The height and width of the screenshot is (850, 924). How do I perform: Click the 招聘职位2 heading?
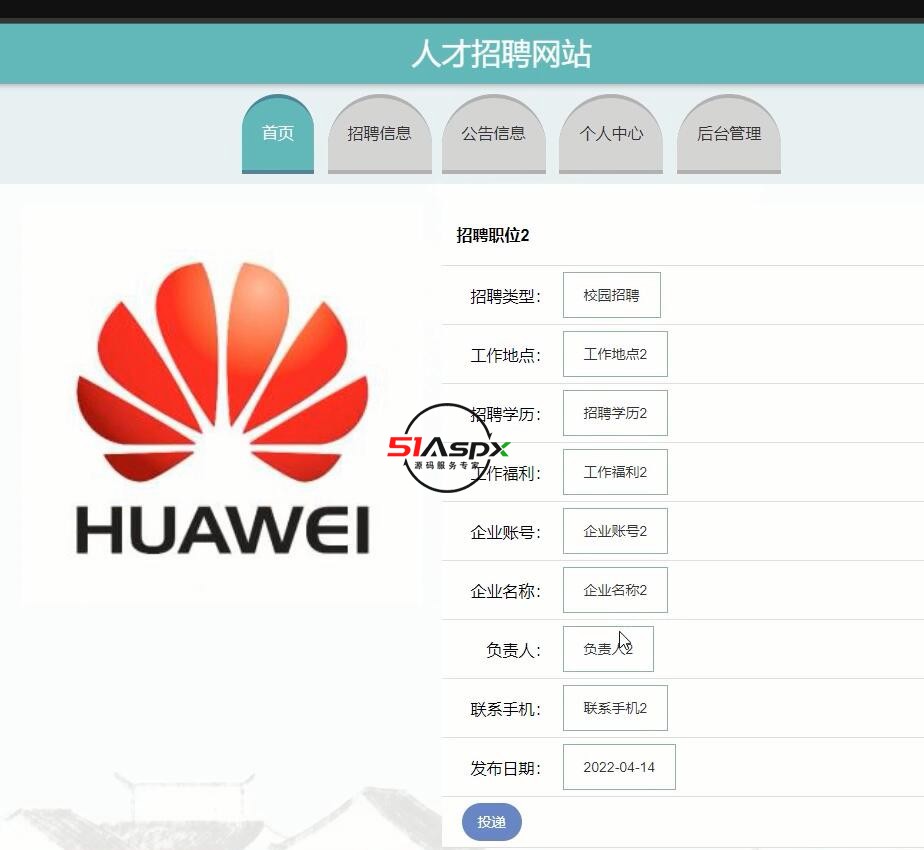pyautogui.click(x=493, y=235)
